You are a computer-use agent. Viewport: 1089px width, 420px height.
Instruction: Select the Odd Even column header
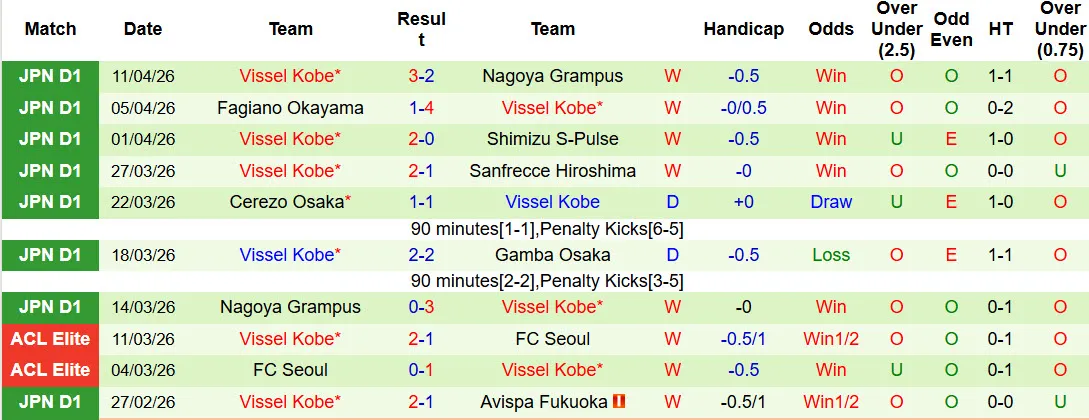[x=952, y=29]
